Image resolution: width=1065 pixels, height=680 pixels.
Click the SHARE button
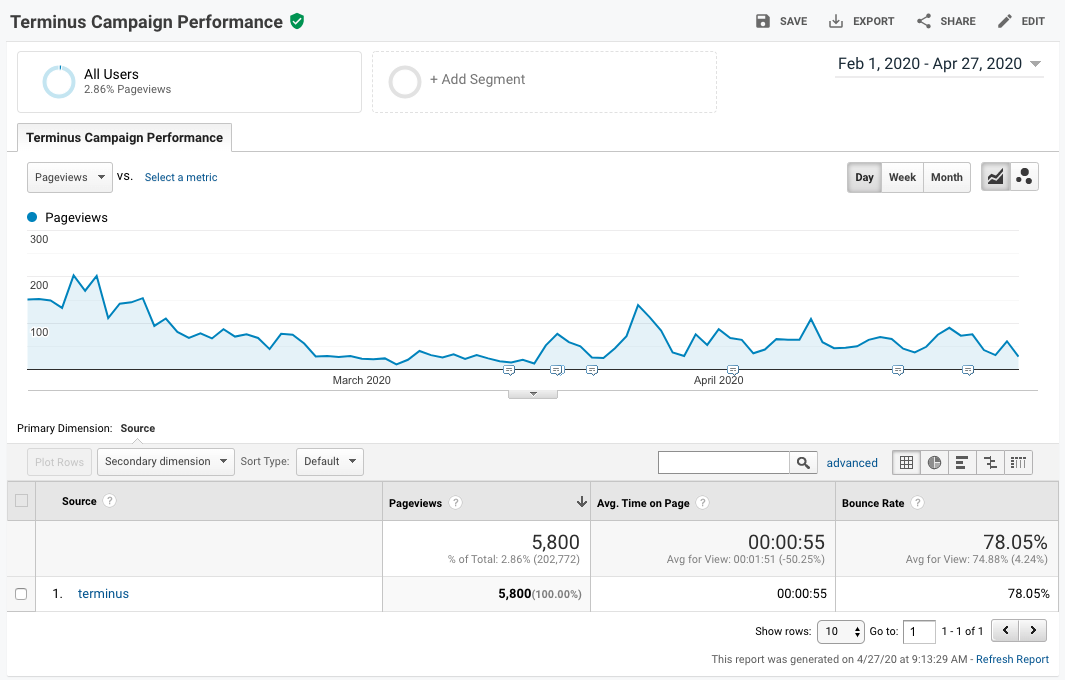coord(946,22)
